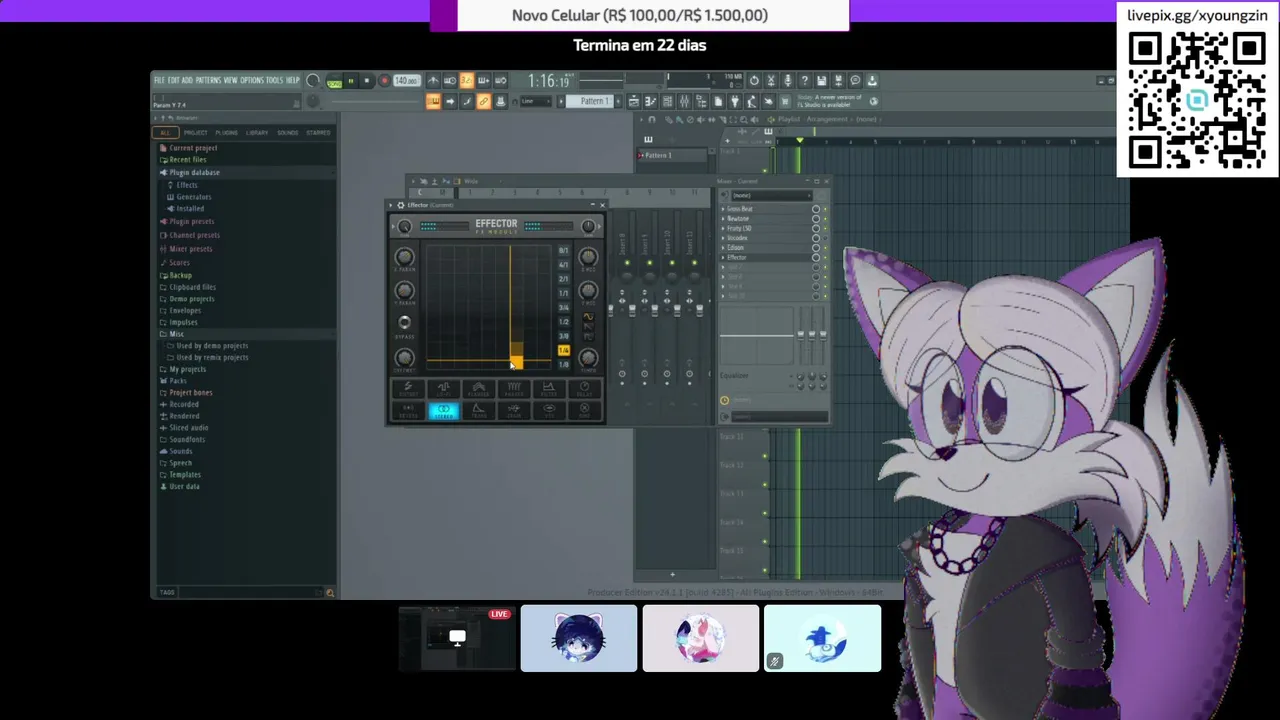Select sine LFO shape in Effector

[x=588, y=316]
